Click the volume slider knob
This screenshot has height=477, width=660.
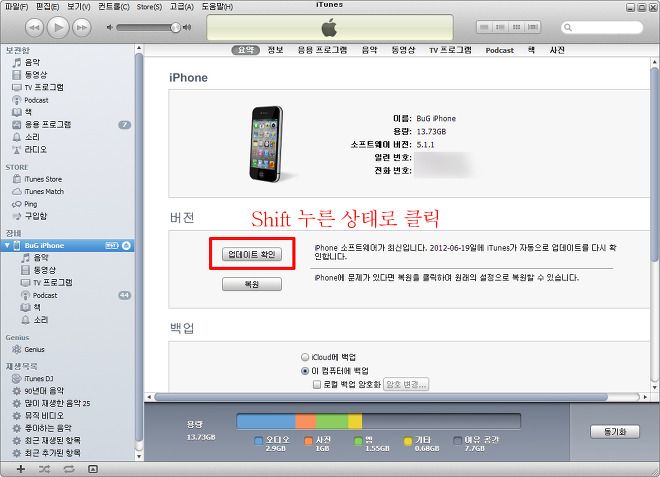click(x=175, y=28)
